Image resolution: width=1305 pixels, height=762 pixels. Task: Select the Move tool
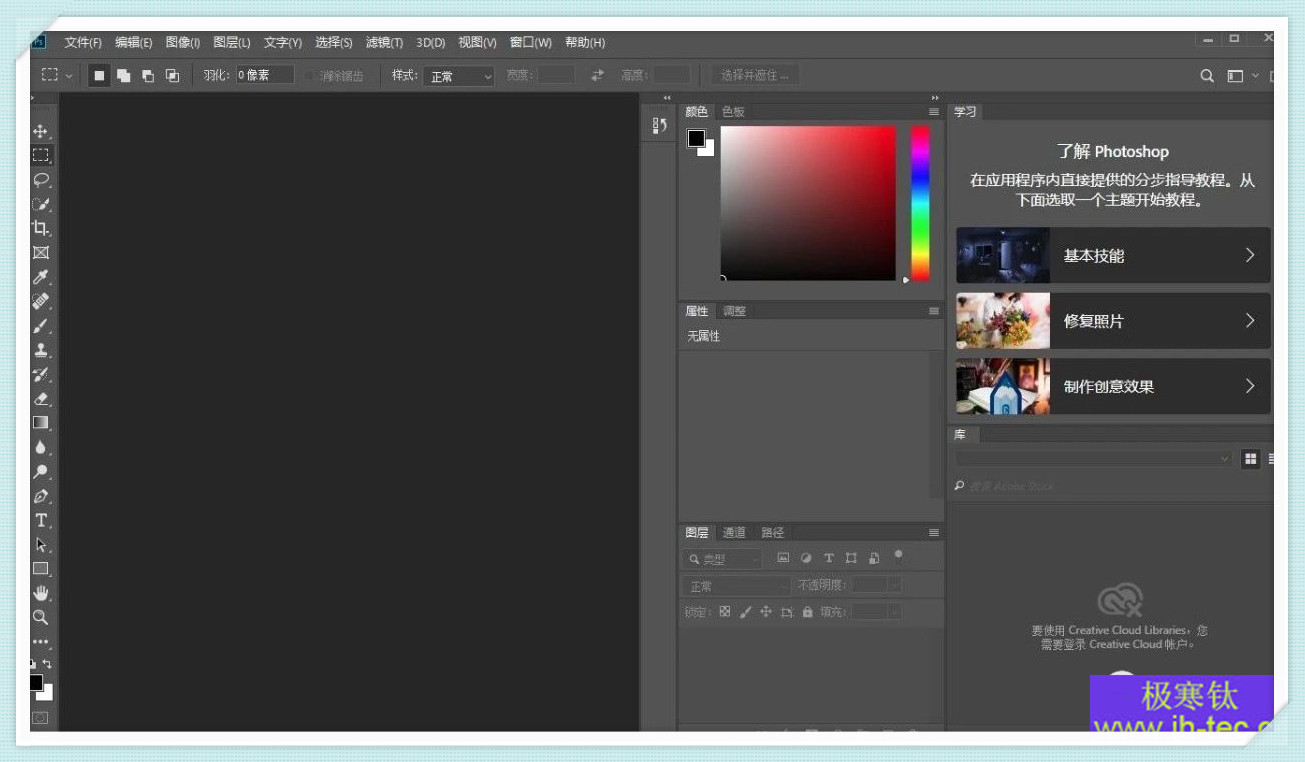pos(41,131)
